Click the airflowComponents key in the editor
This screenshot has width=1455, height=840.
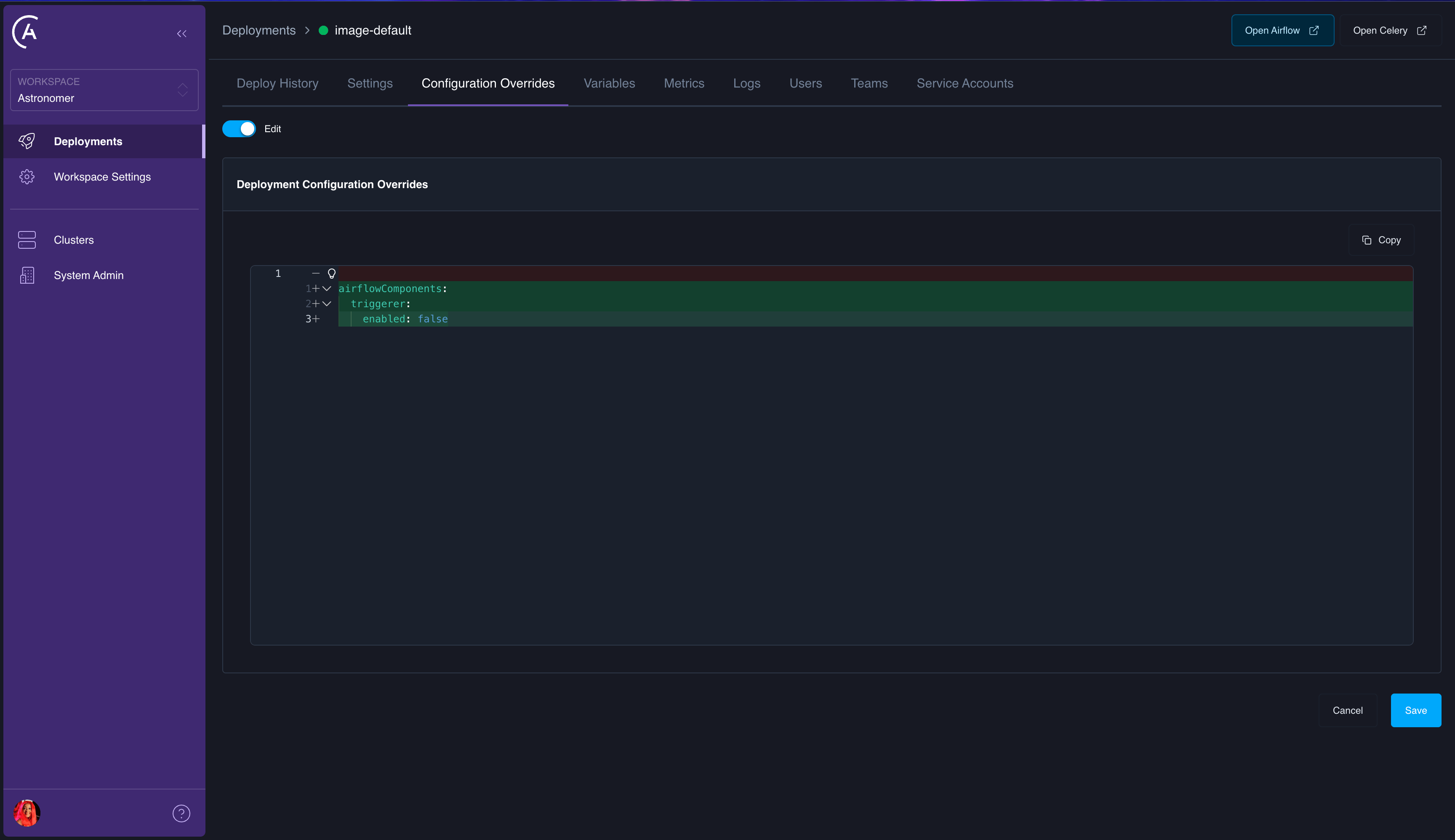[390, 288]
